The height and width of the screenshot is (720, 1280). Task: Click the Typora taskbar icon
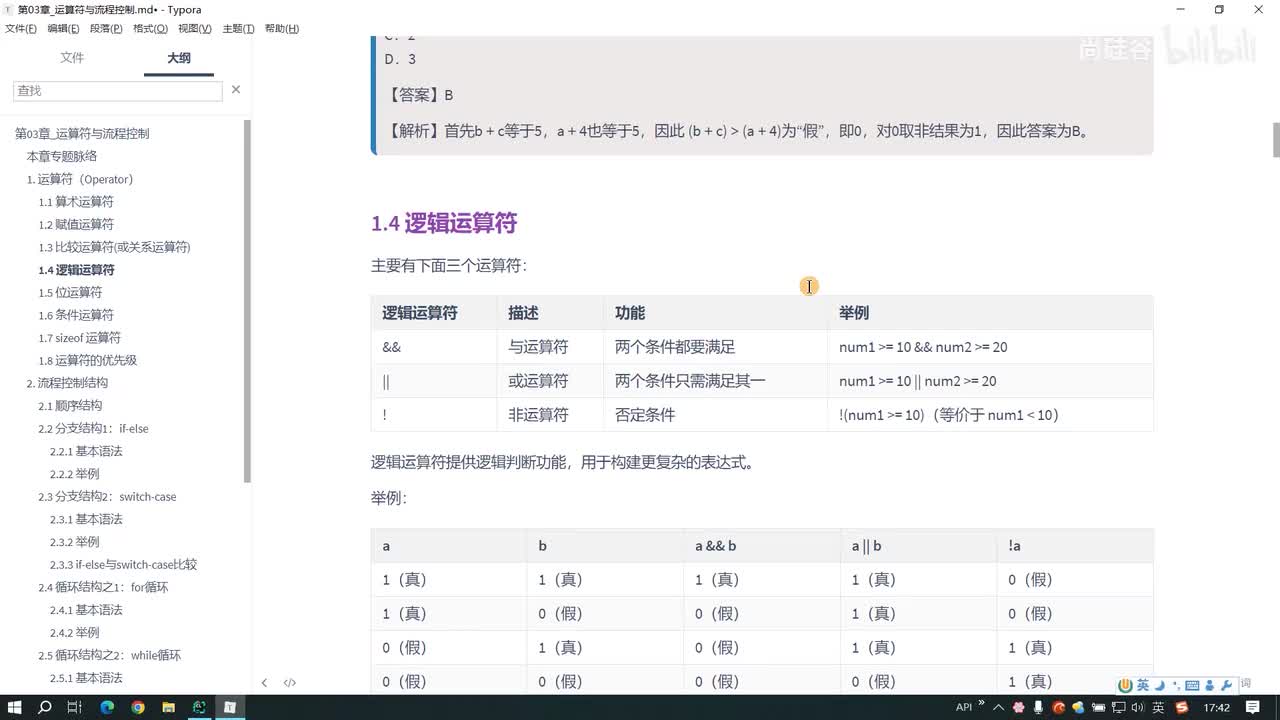tap(230, 707)
